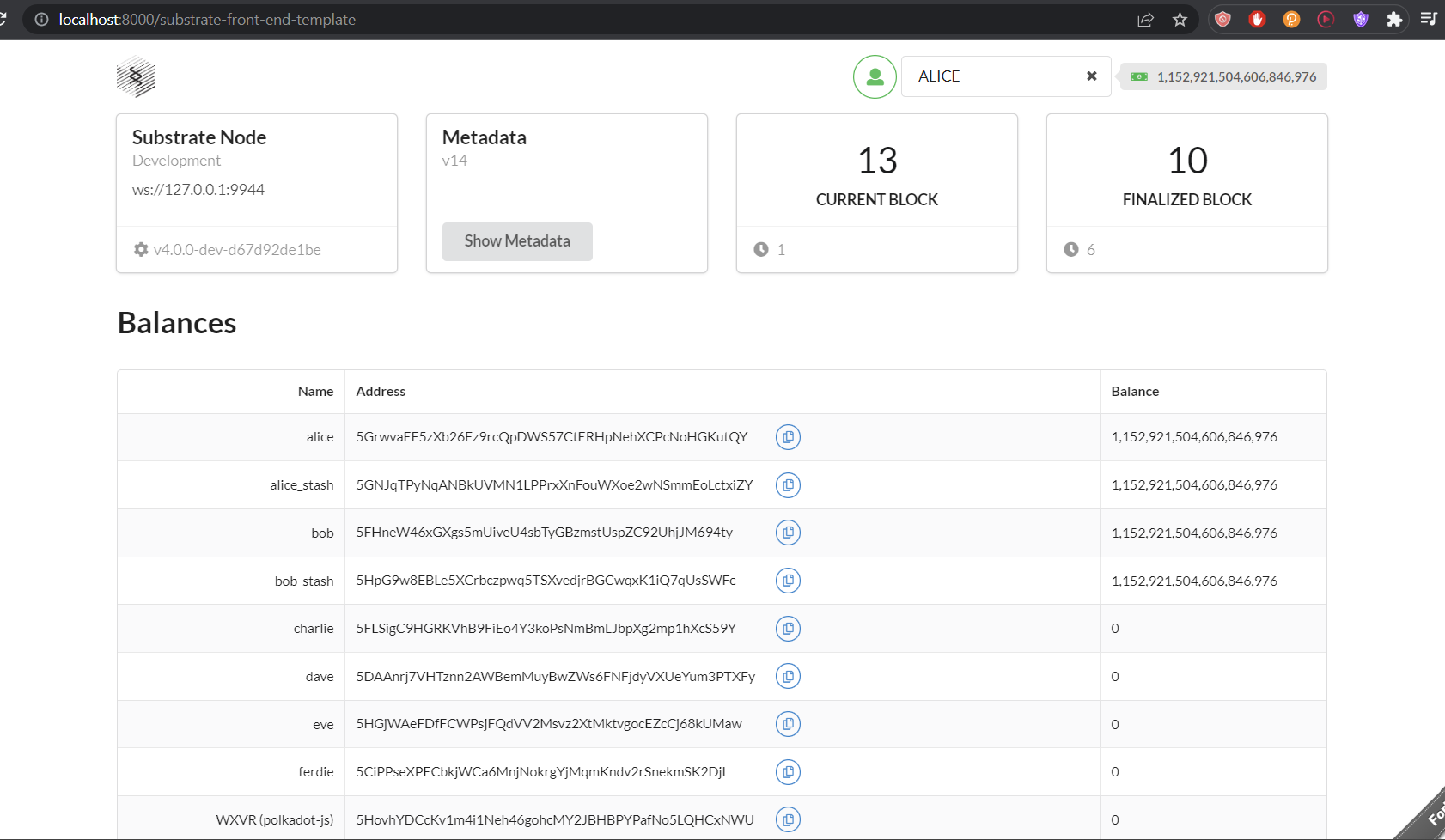Click the v4.0.0-dev-d67d92de1be version text
This screenshot has height=840, width=1445.
(237, 250)
